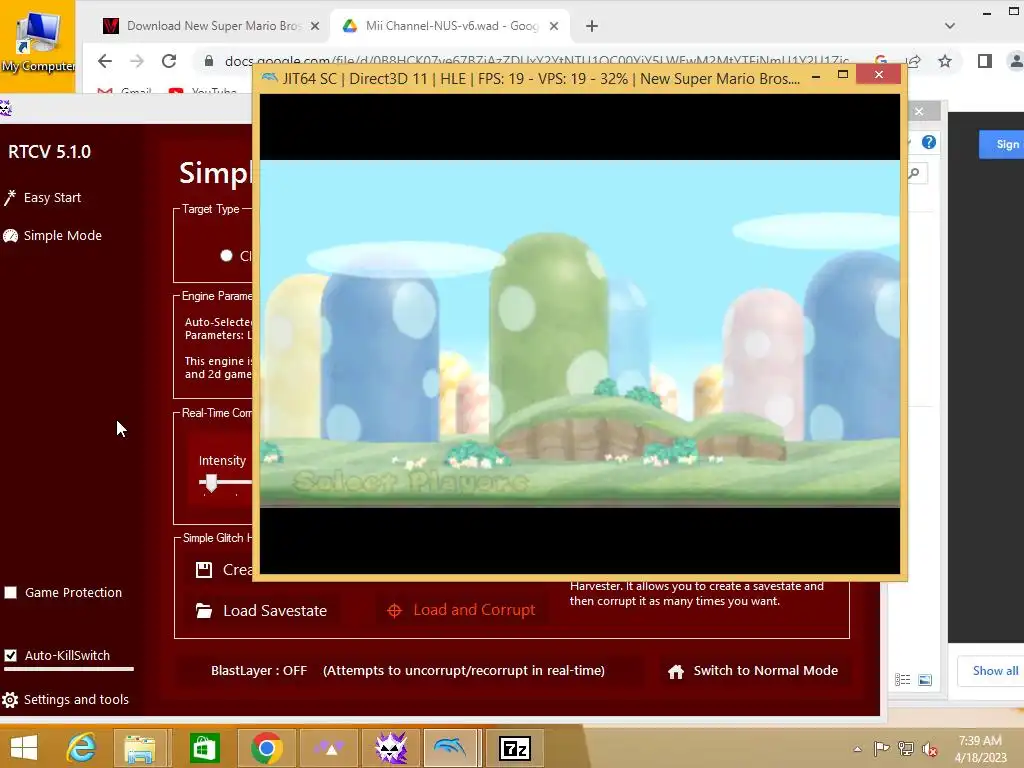The height and width of the screenshot is (768, 1024).
Task: Click the Chrome address bar URL
Action: pyautogui.click(x=536, y=61)
